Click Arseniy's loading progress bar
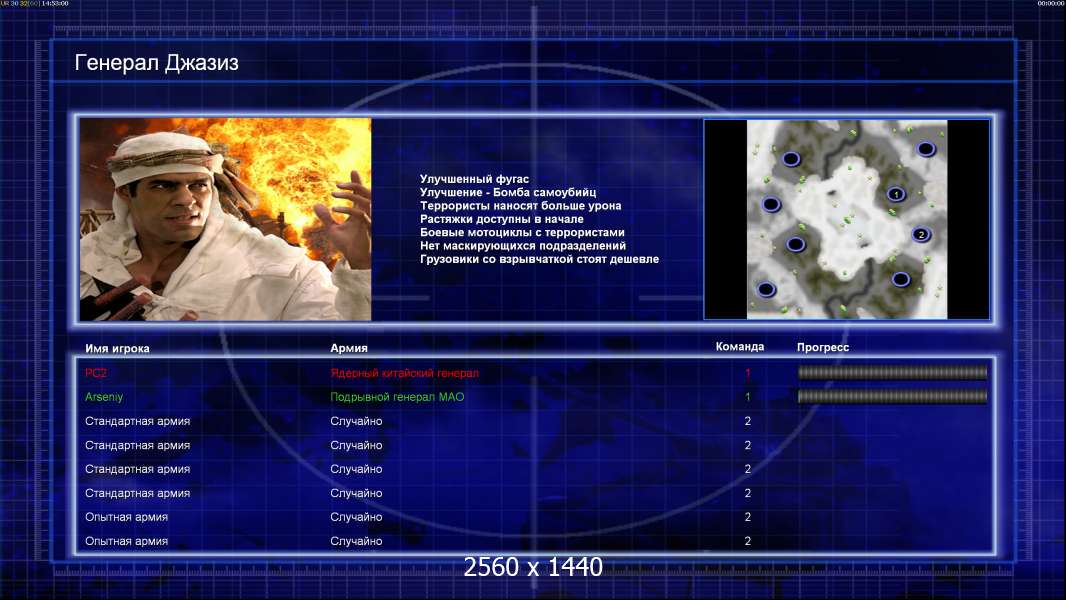The image size is (1066, 600). [x=892, y=396]
